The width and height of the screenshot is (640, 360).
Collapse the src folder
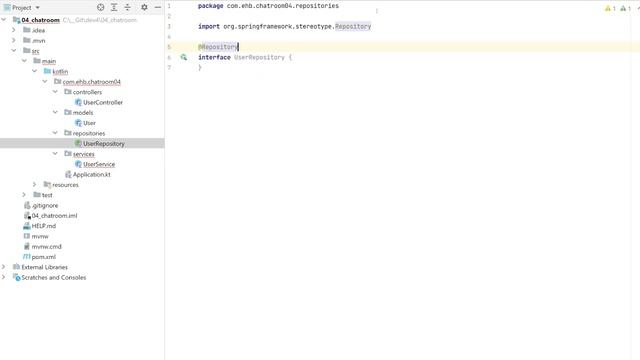pyautogui.click(x=14, y=51)
